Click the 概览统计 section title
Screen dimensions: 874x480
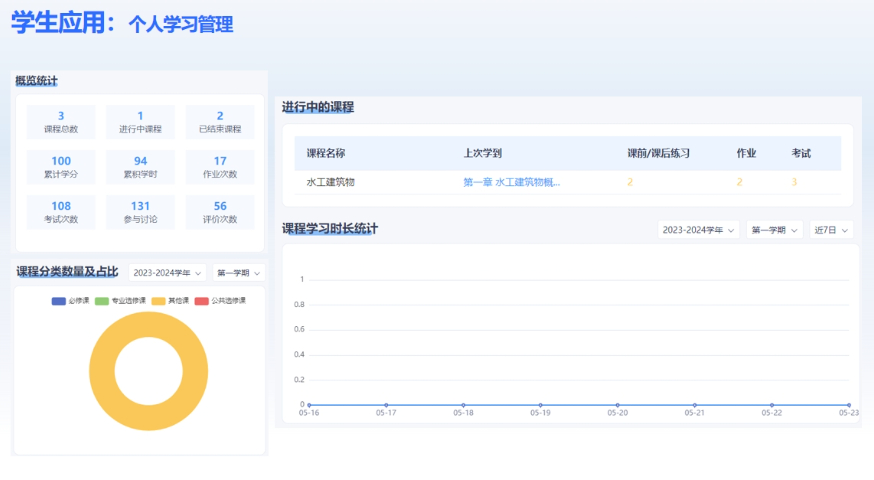(36, 81)
